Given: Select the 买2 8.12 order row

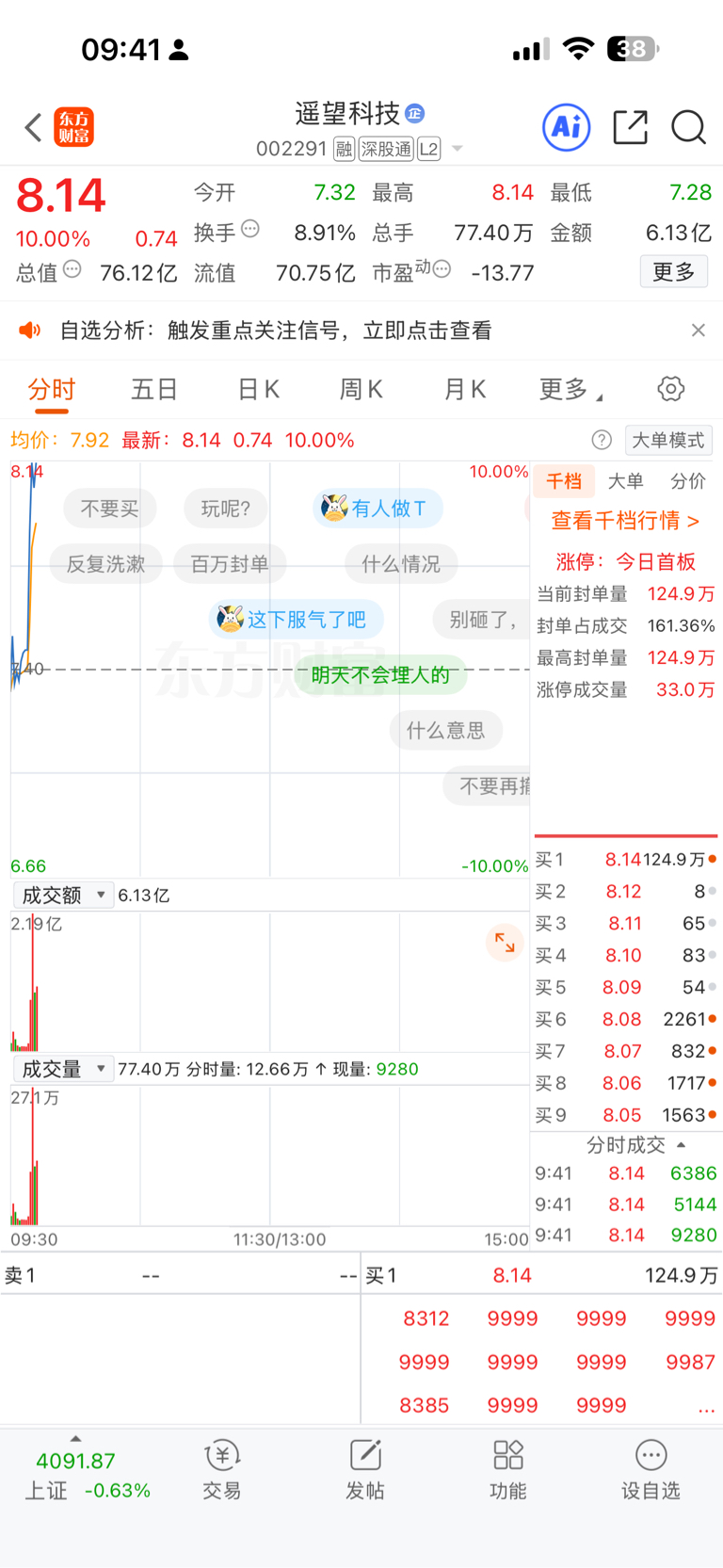Looking at the screenshot, I should coord(625,891).
